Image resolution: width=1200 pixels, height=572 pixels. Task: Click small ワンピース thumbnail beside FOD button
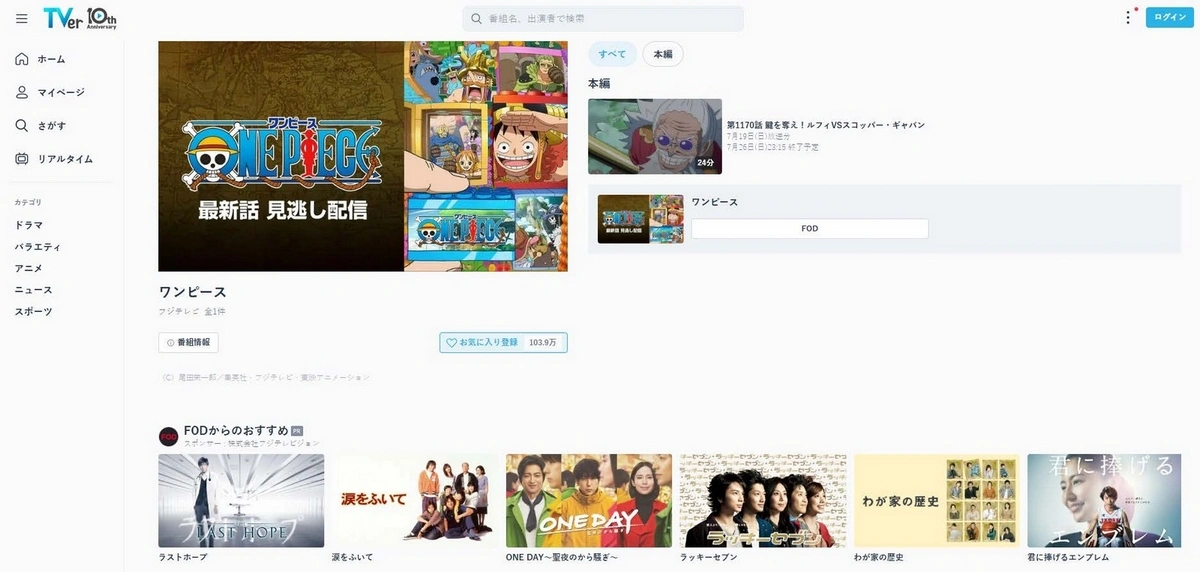[x=641, y=219]
